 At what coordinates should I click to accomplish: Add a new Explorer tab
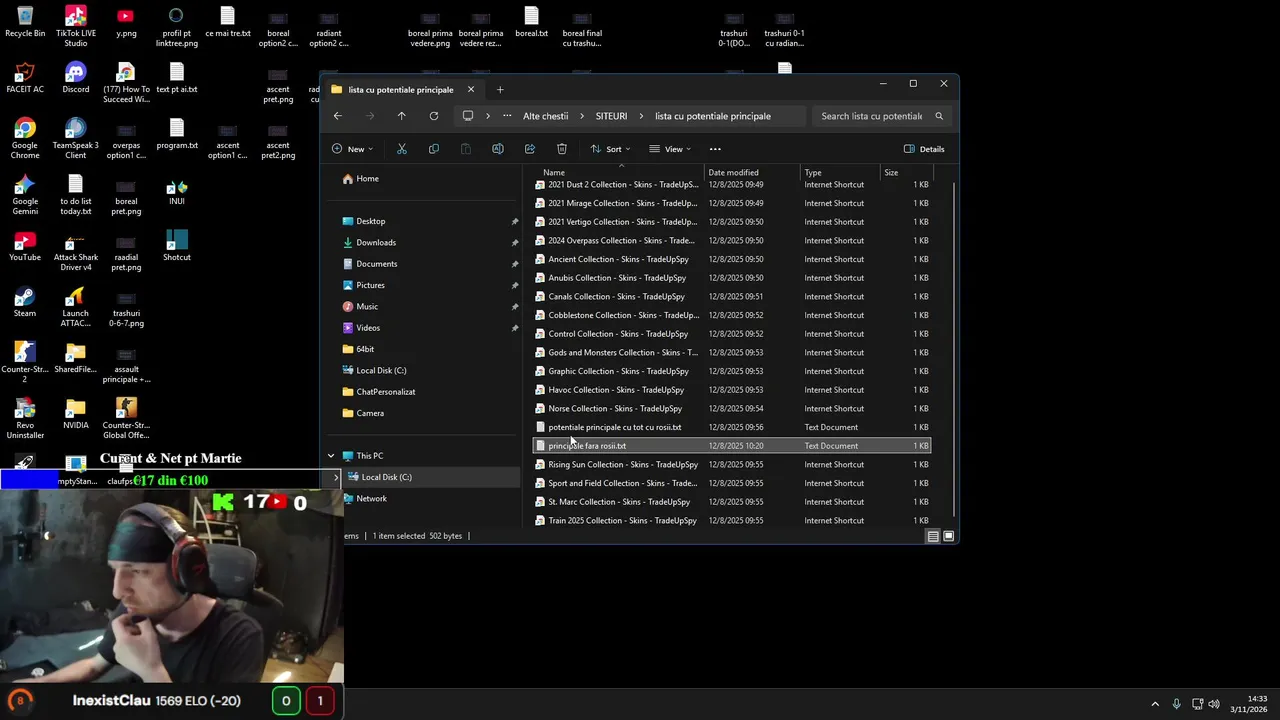click(500, 90)
